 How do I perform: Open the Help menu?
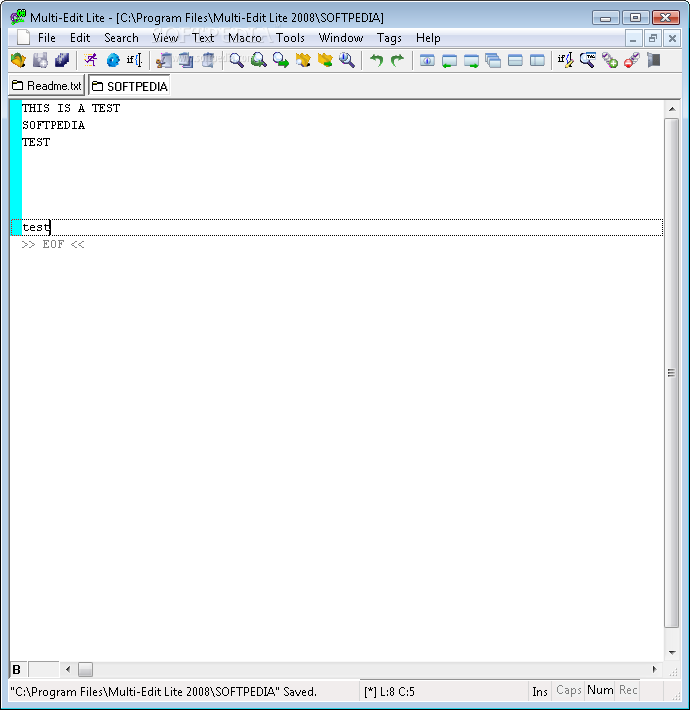pos(428,38)
